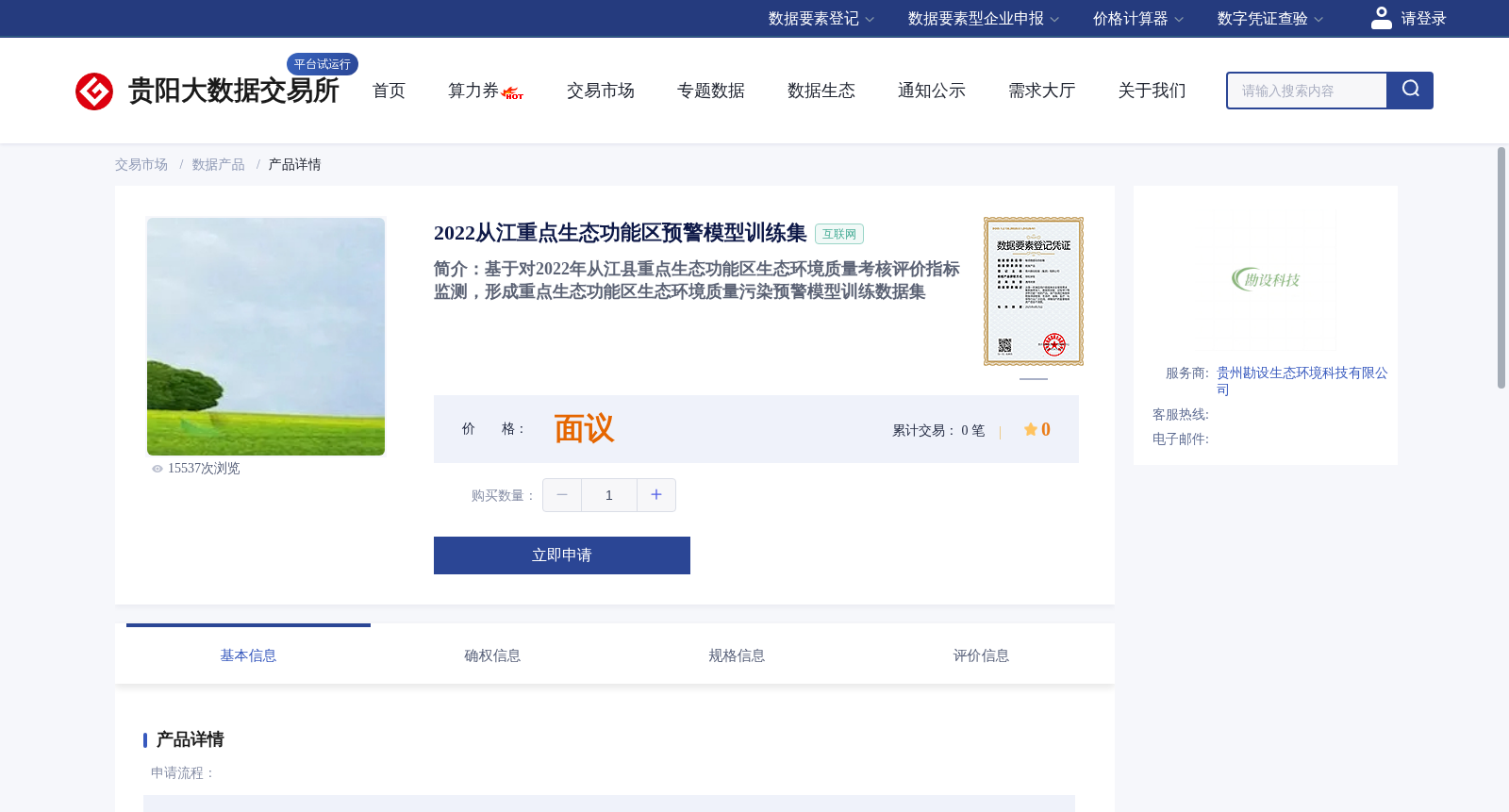The width and height of the screenshot is (1509, 812).
Task: Click the favorite star icon
Action: [1031, 429]
